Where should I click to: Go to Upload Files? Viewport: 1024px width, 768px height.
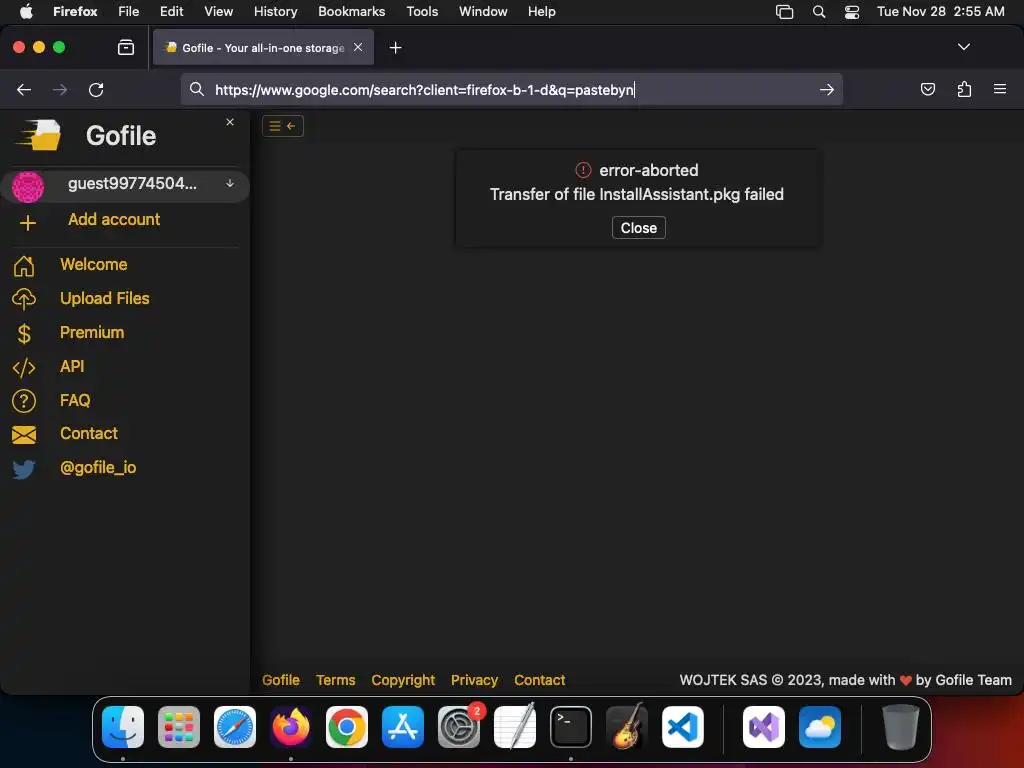coord(104,298)
